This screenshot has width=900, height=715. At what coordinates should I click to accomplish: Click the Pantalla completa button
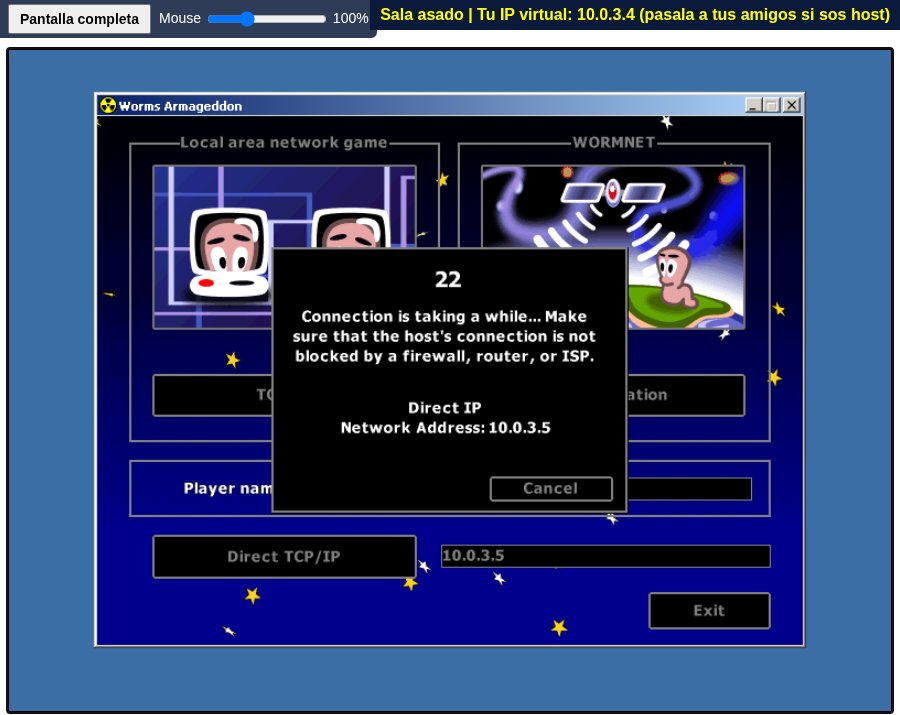pos(79,19)
